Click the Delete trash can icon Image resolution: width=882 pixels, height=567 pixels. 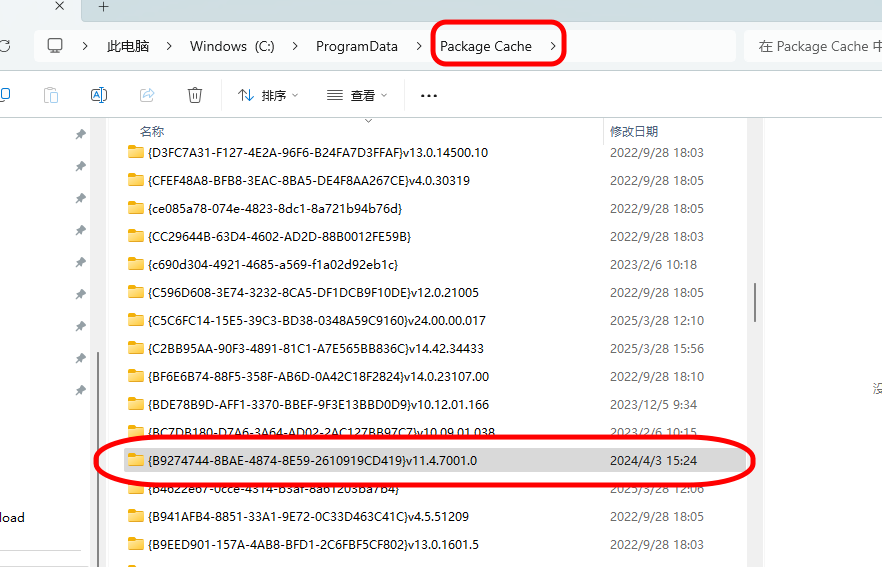195,95
